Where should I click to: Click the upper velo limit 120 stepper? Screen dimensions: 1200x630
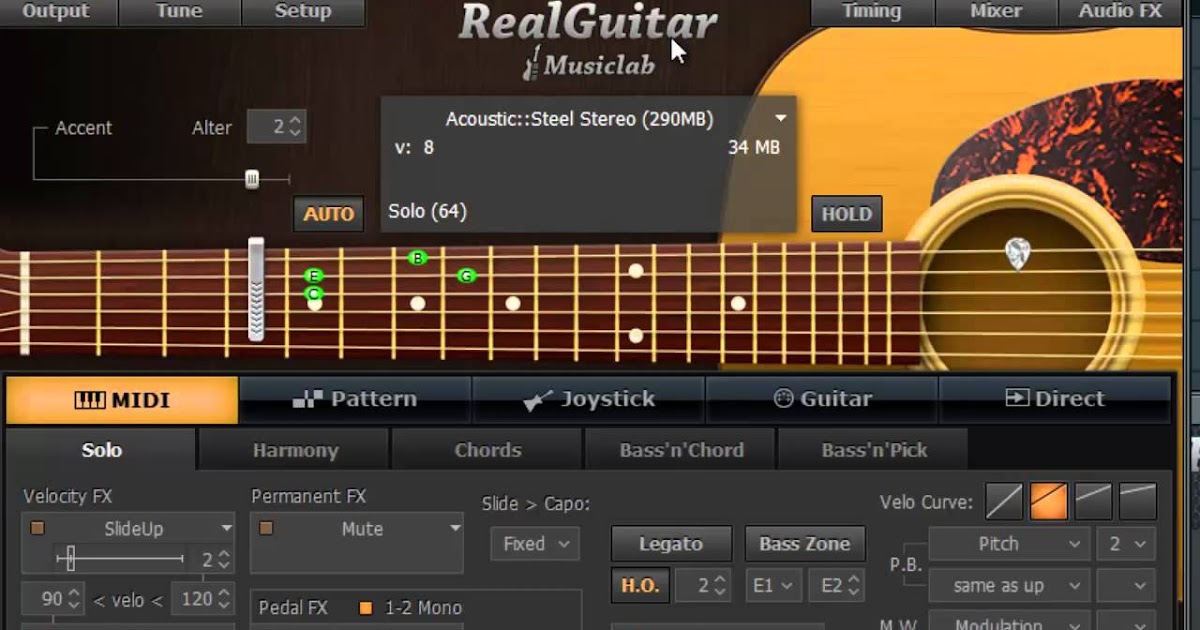[x=224, y=599]
